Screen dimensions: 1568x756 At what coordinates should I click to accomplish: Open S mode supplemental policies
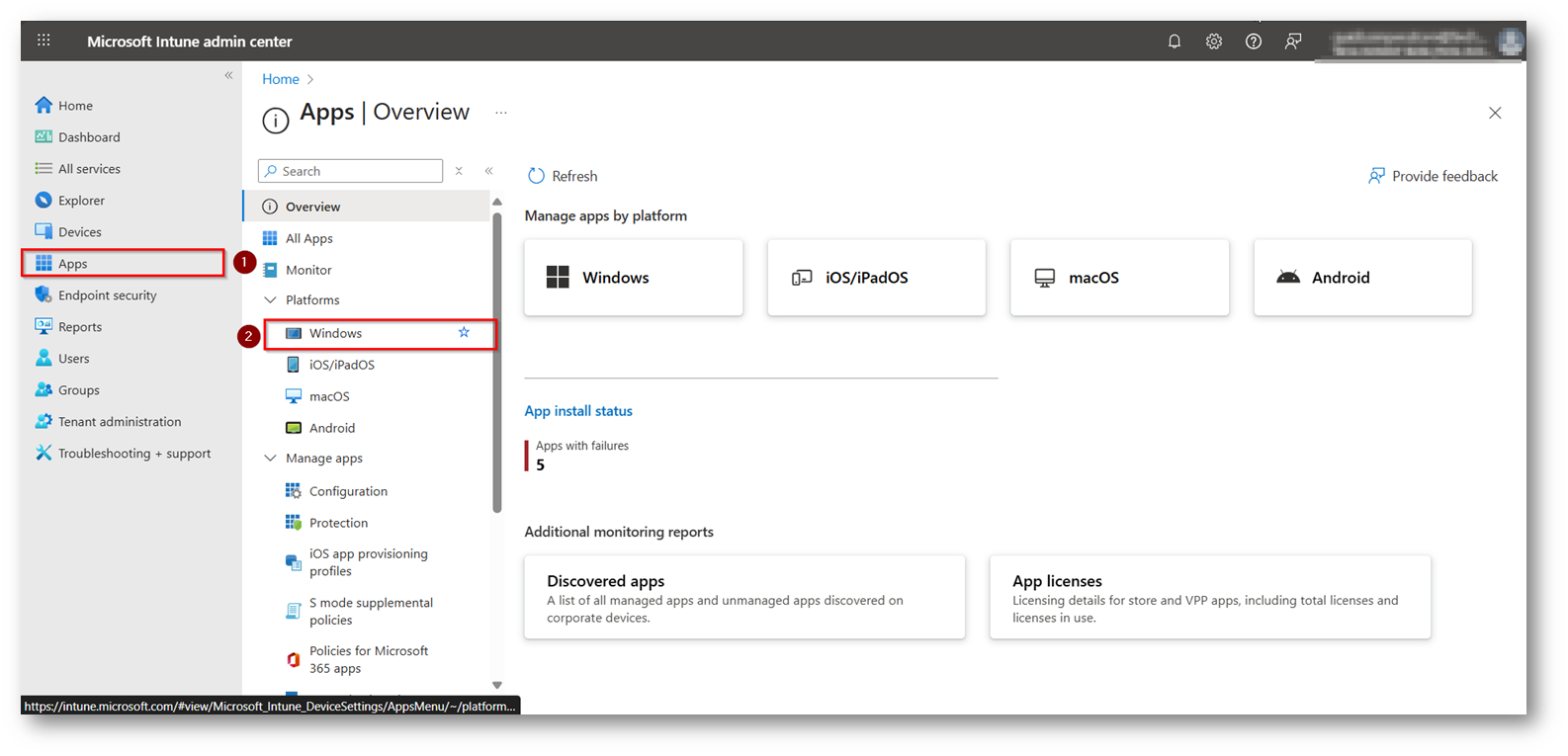pyautogui.click(x=371, y=611)
